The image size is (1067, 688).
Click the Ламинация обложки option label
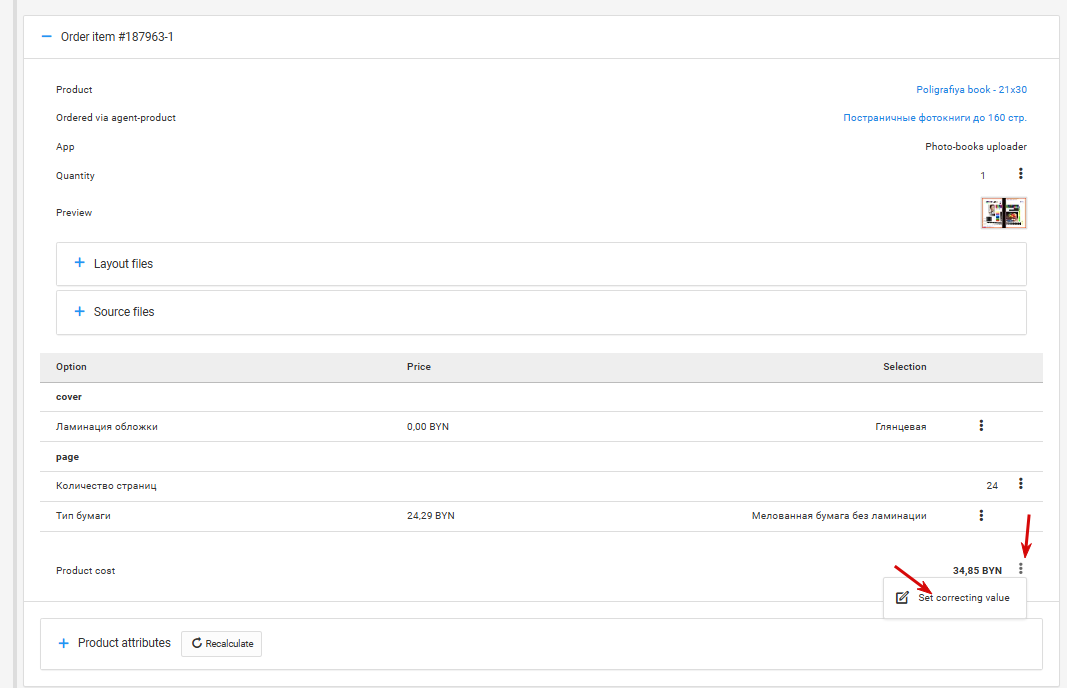(107, 427)
